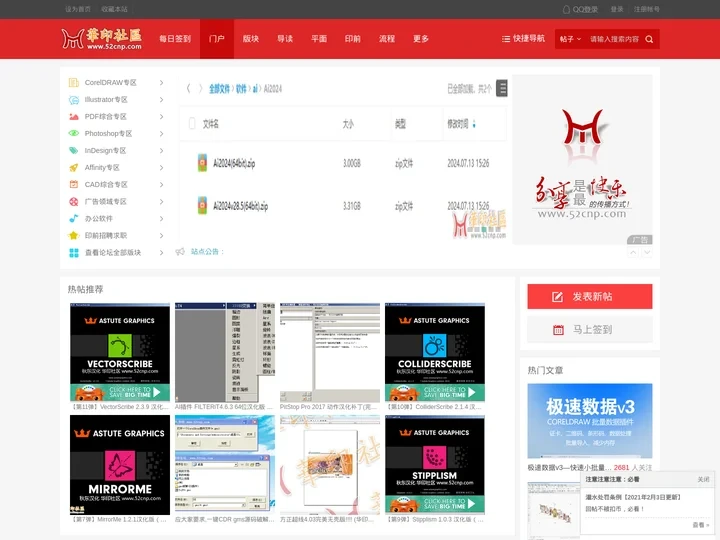Open the Illustrator专区 section icon
This screenshot has width=720, height=540.
point(73,100)
